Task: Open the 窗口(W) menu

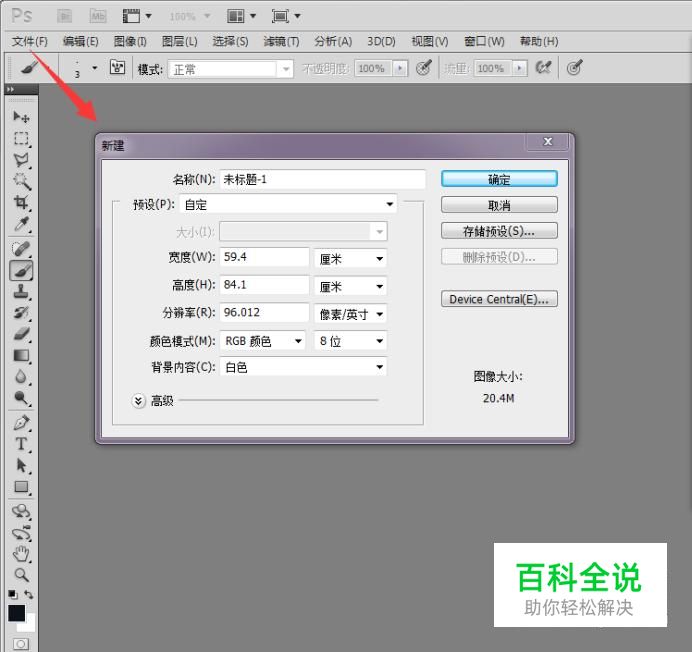Action: pos(484,41)
